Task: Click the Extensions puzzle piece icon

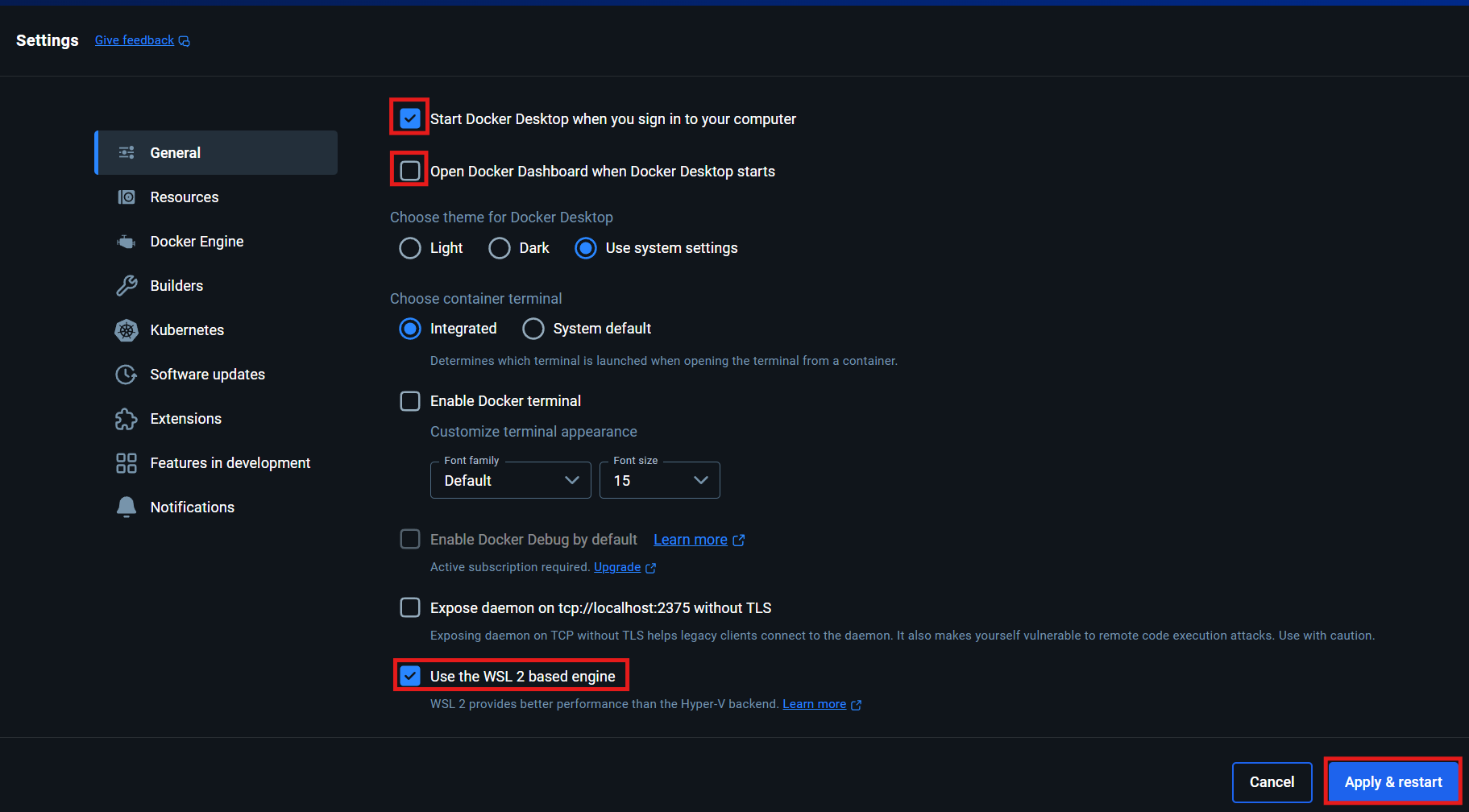Action: (127, 419)
